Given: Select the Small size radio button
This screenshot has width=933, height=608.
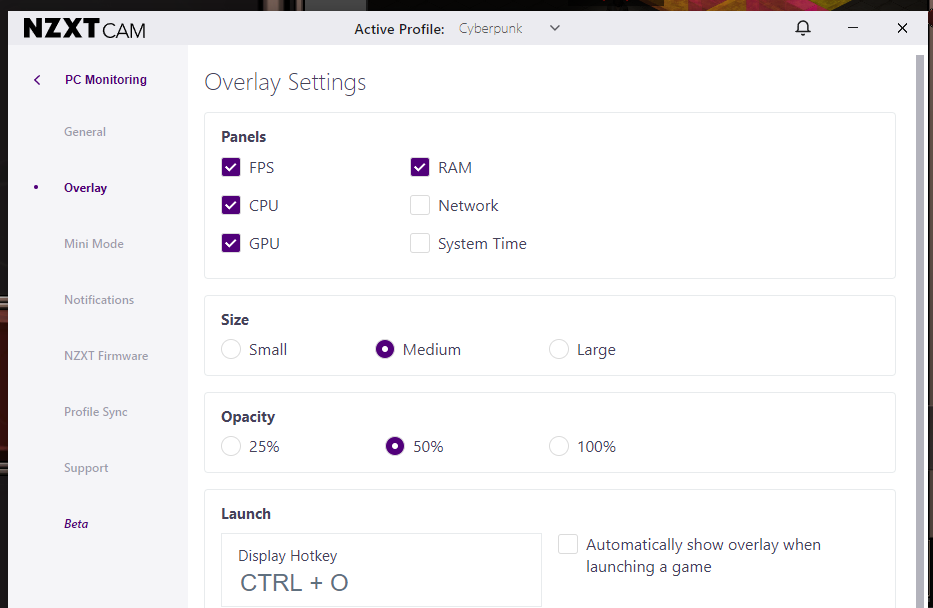Looking at the screenshot, I should tap(231, 350).
